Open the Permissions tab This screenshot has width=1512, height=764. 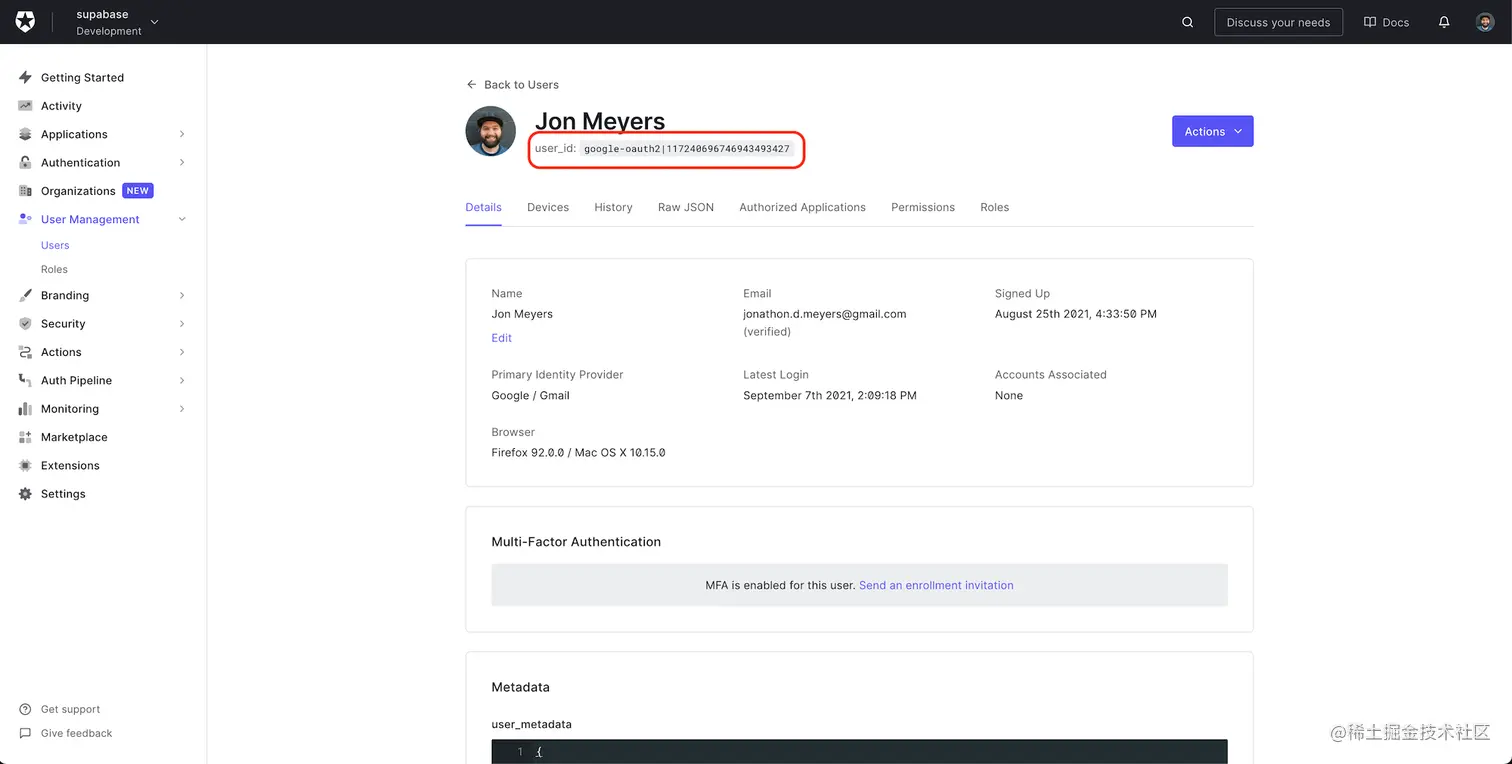pos(922,207)
